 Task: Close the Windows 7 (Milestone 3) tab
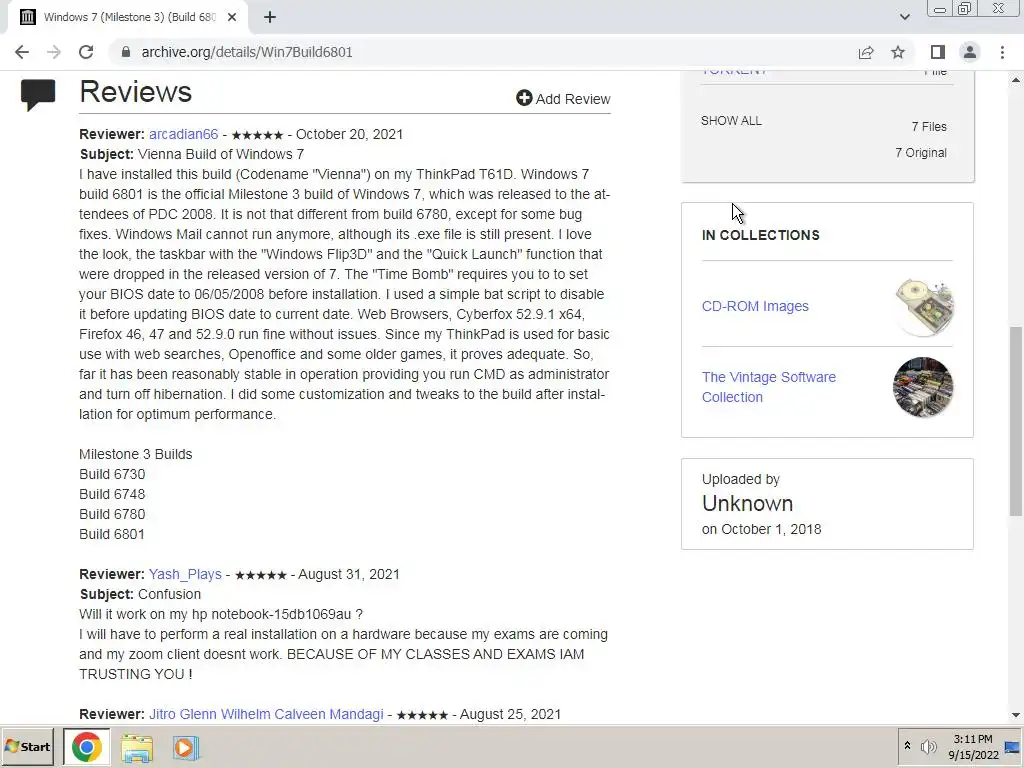(232, 18)
